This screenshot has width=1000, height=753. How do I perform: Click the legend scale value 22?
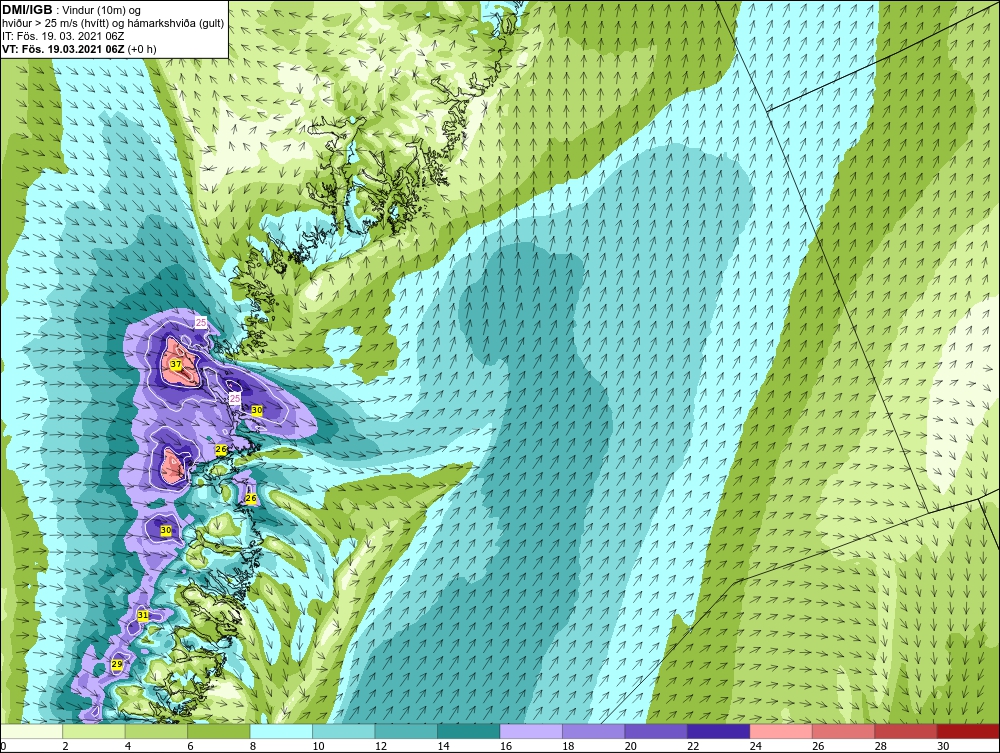click(x=693, y=746)
